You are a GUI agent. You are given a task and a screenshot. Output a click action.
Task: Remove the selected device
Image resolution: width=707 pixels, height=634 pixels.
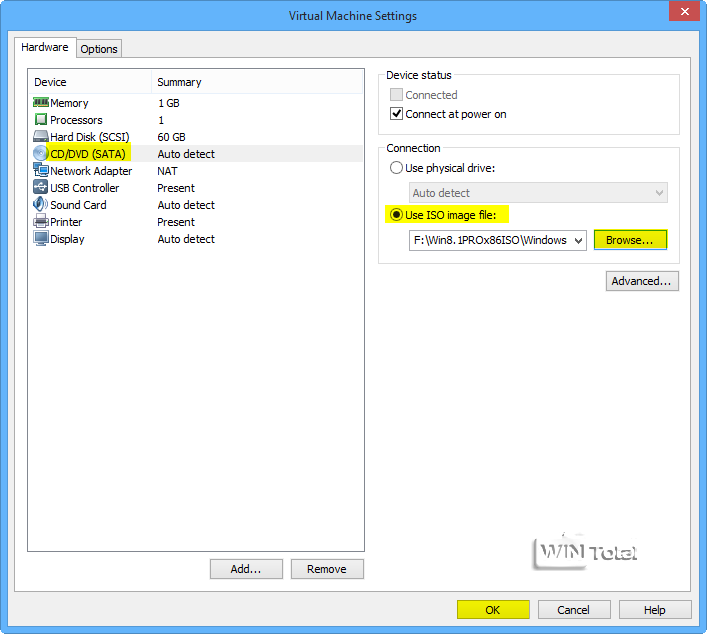(x=327, y=569)
